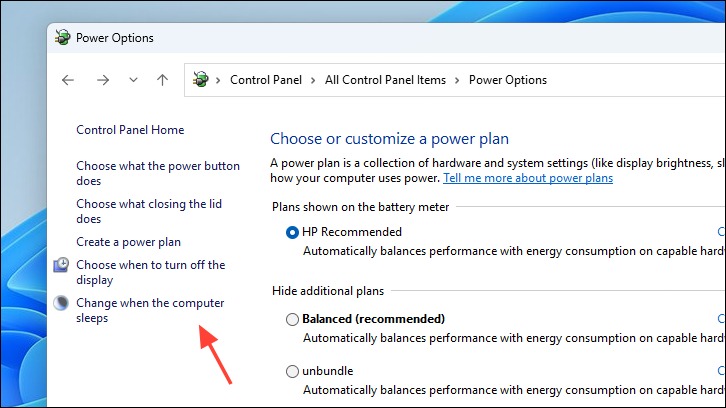Go up one level with up arrow
Viewport: 726px width, 408px height.
click(x=162, y=80)
